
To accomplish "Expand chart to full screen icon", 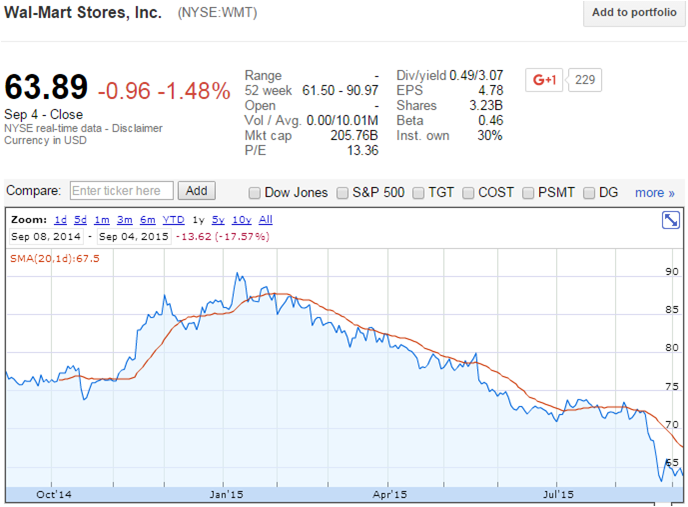I will pyautogui.click(x=671, y=220).
